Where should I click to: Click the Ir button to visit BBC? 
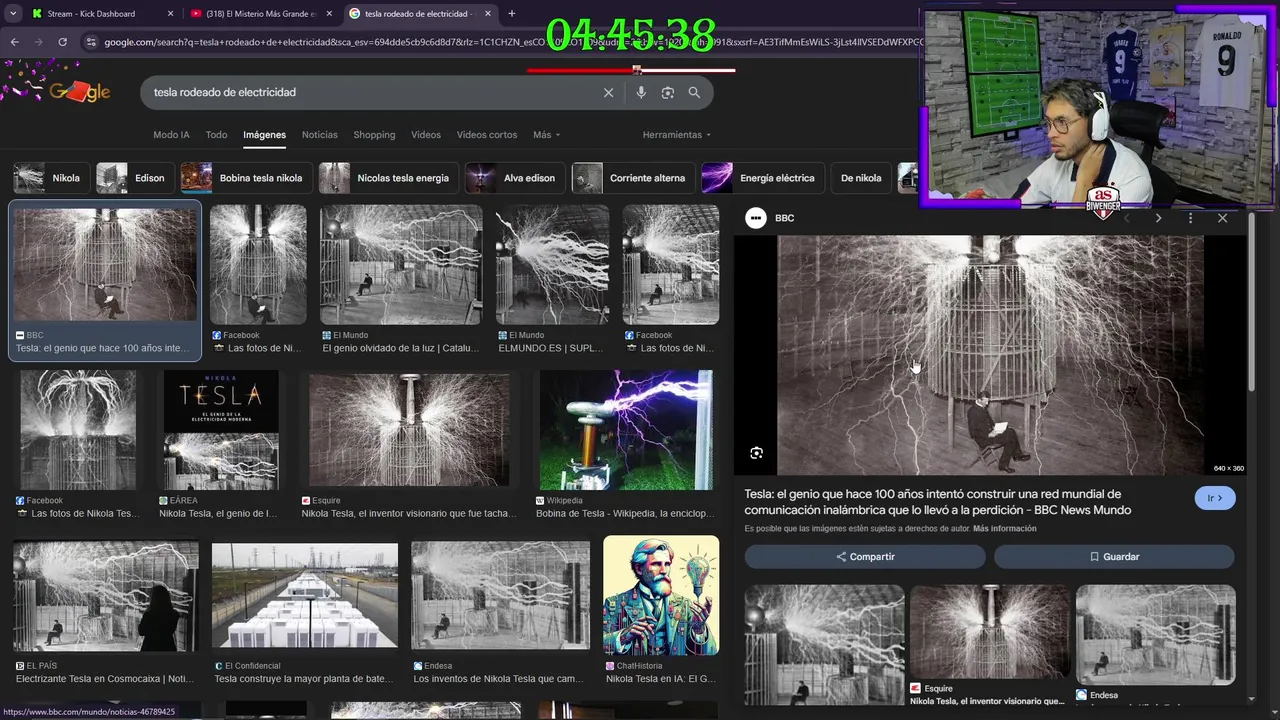coord(1215,498)
